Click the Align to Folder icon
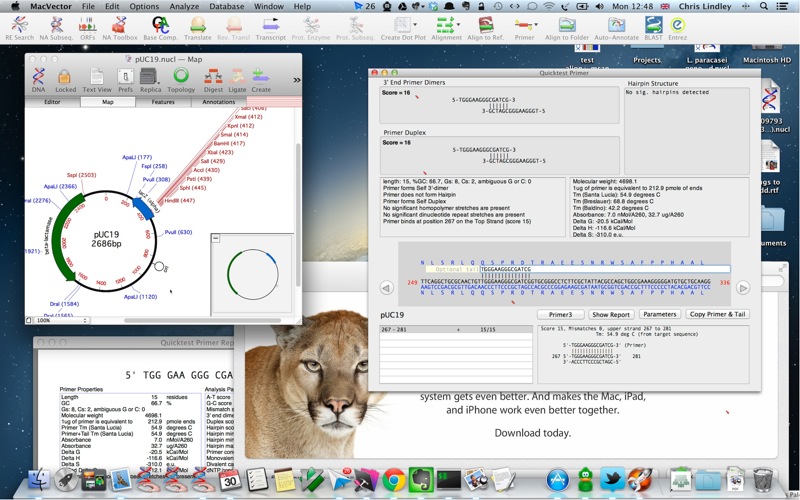Viewport: 800px width, 500px height. (x=566, y=28)
